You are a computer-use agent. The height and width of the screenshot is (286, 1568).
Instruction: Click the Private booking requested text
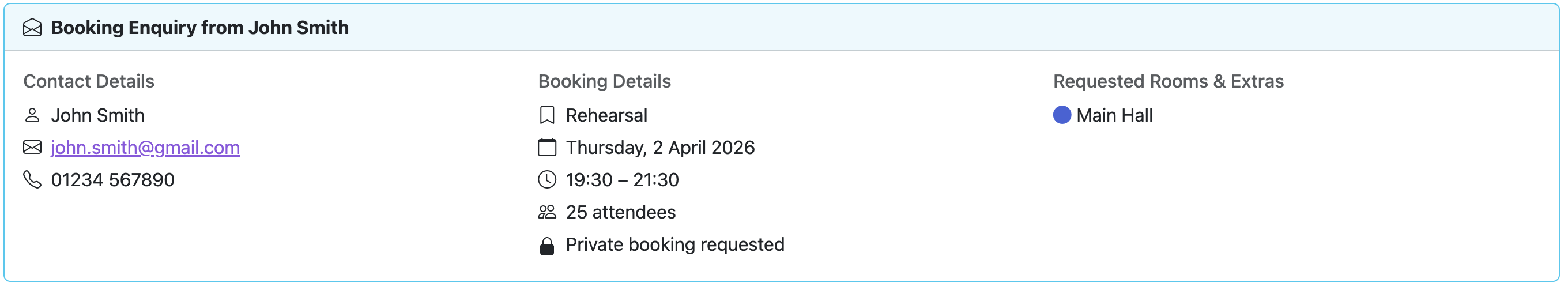[674, 244]
